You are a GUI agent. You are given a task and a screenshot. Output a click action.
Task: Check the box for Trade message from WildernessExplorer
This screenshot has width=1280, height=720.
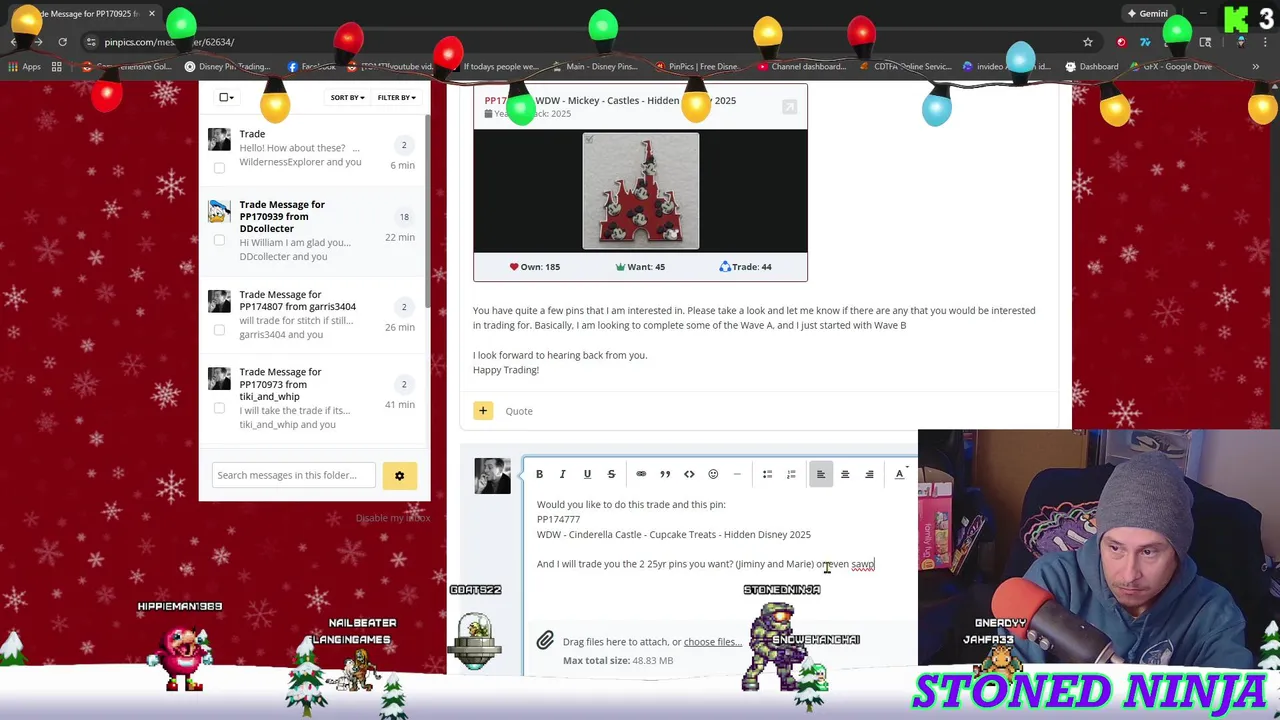pos(219,168)
